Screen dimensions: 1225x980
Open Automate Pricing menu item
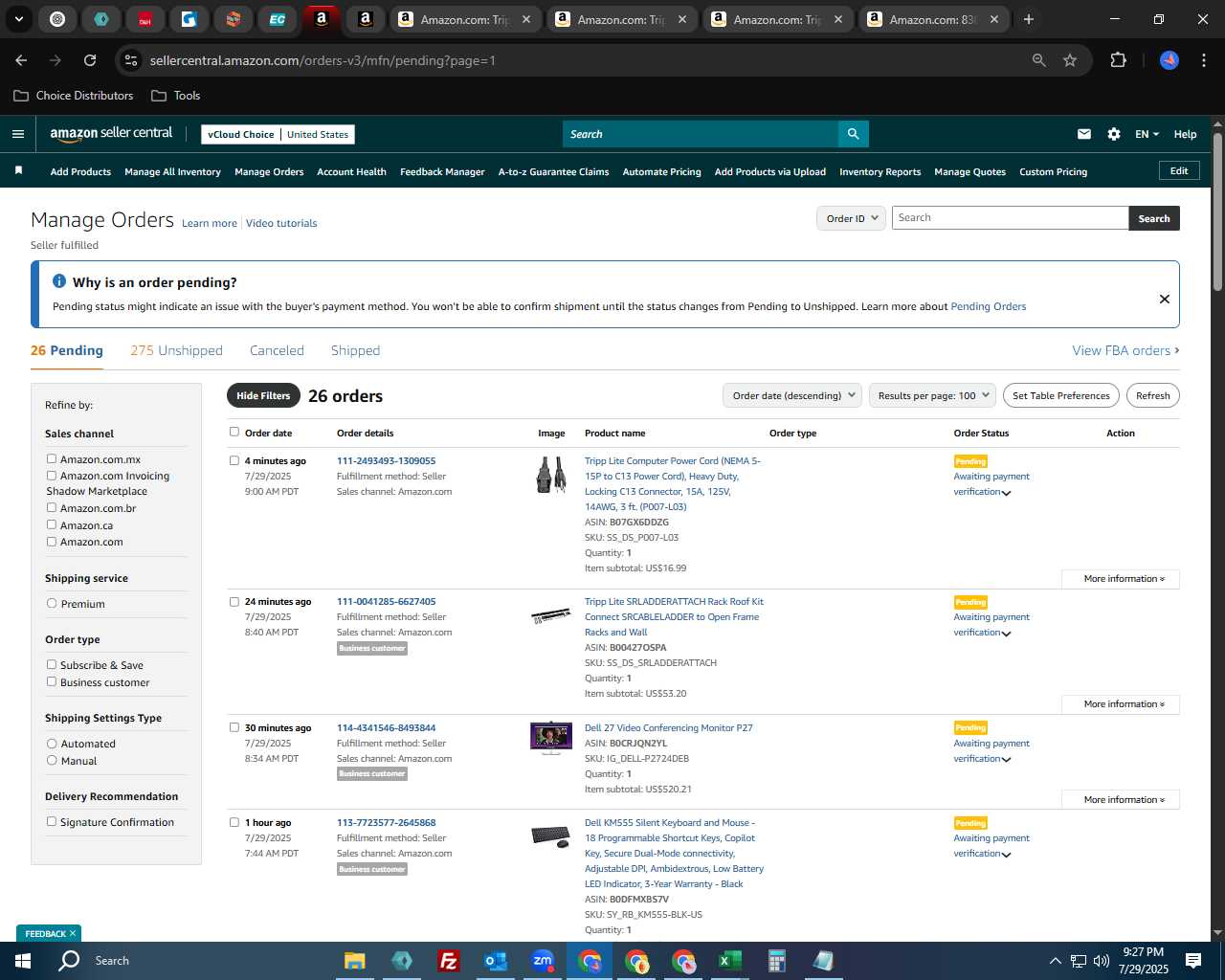(x=661, y=172)
